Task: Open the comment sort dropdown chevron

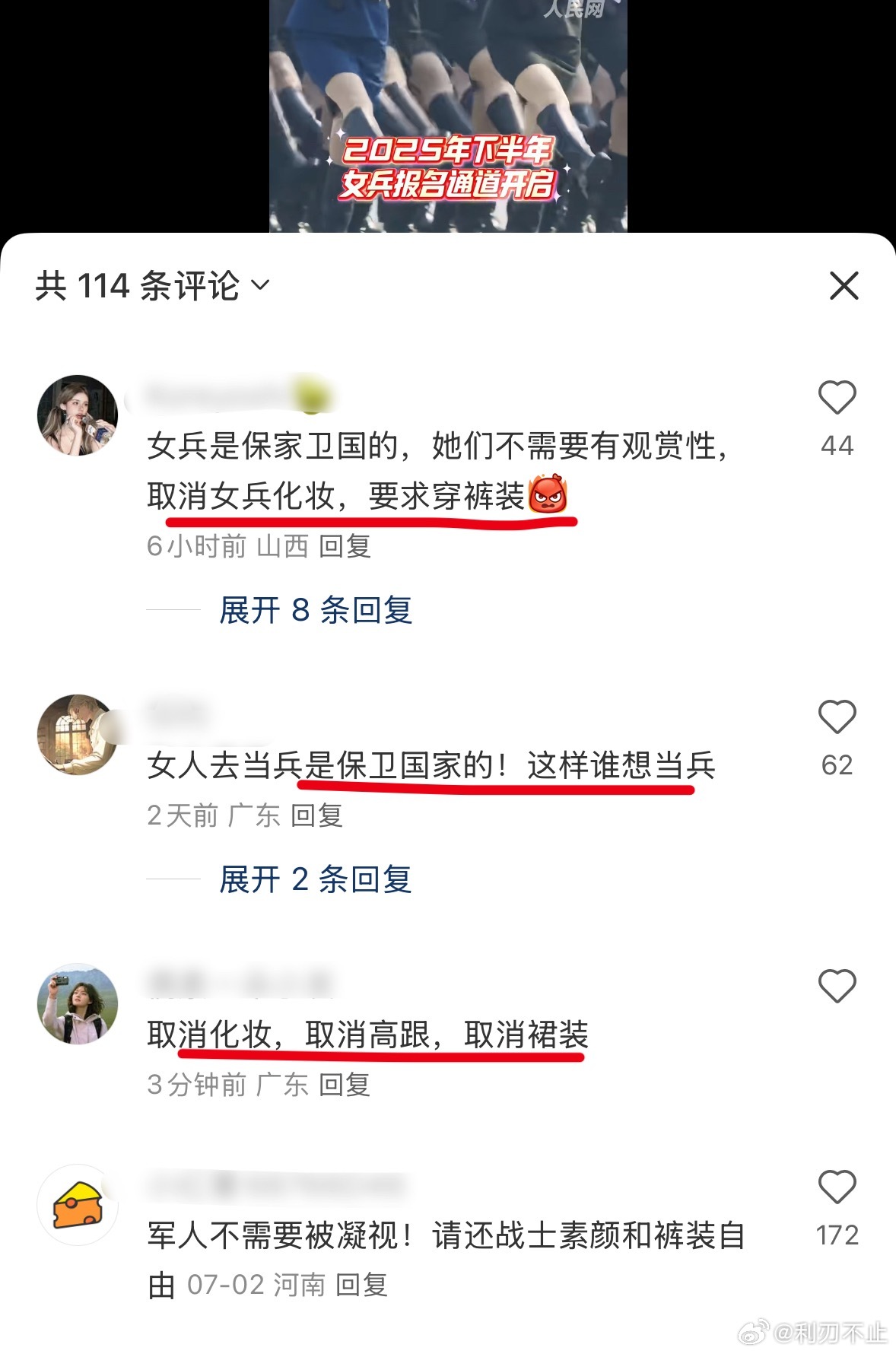Action: [x=260, y=285]
